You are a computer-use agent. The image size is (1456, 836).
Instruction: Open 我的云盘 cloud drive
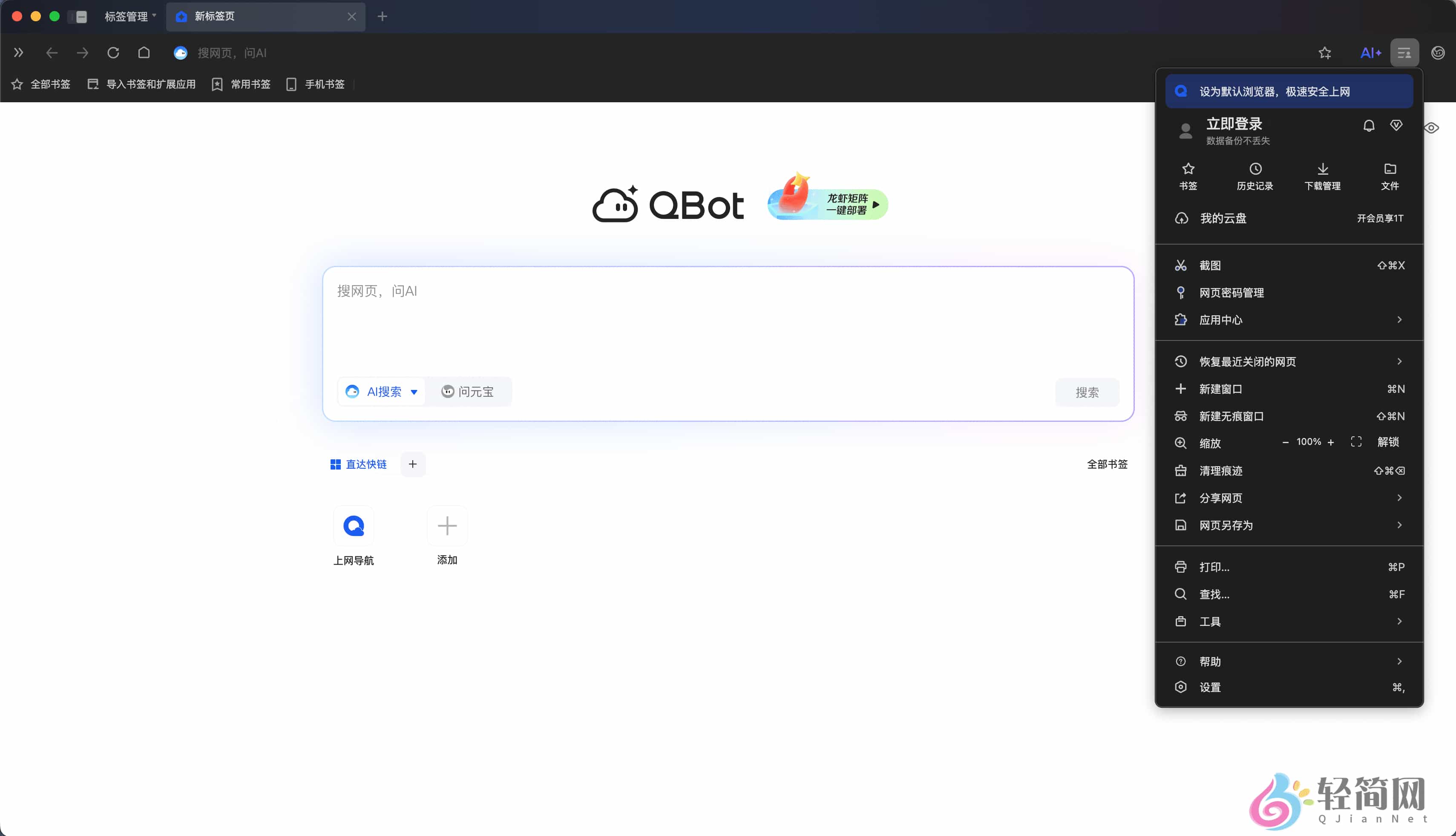[1223, 218]
